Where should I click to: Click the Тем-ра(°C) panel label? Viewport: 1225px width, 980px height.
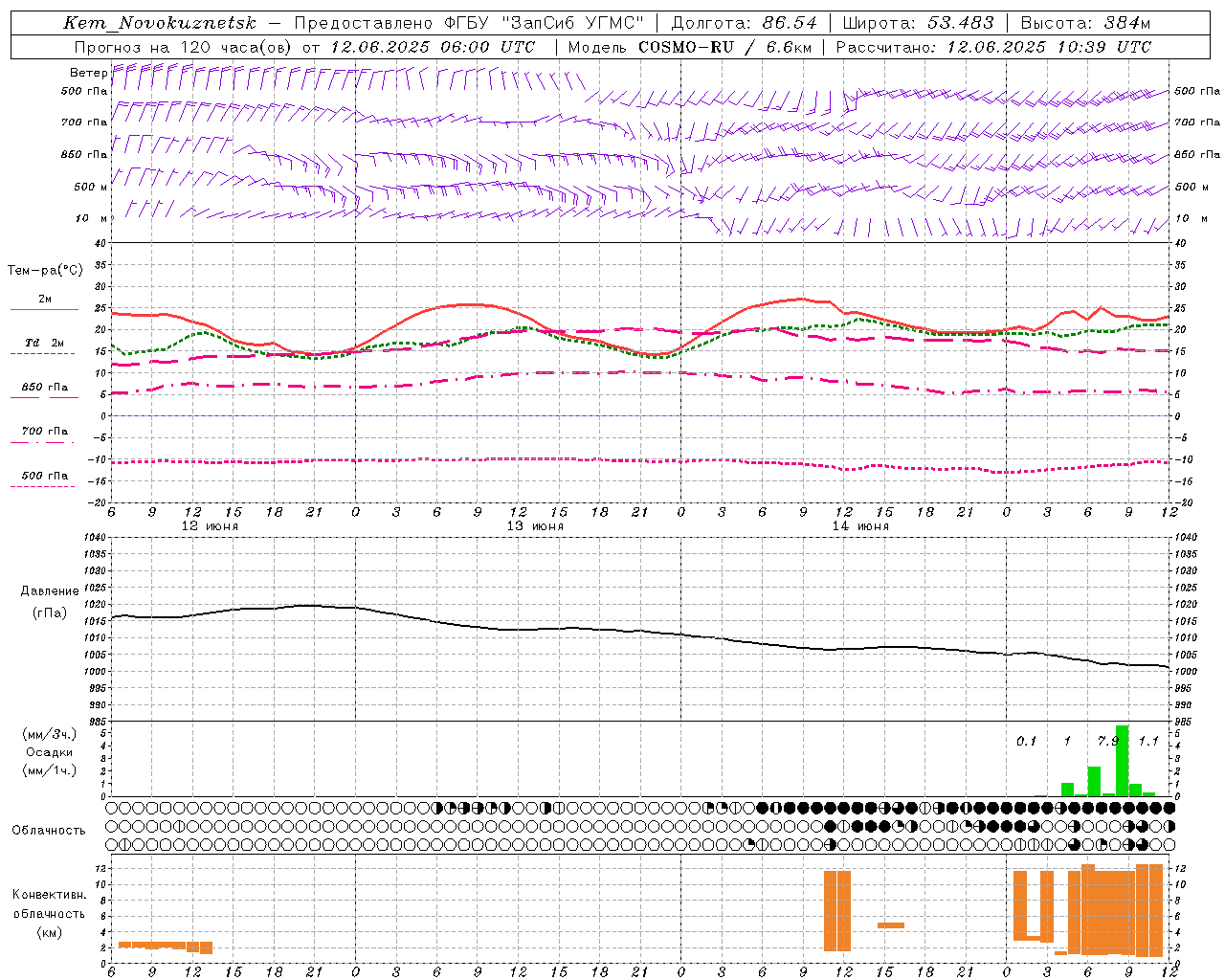(45, 271)
